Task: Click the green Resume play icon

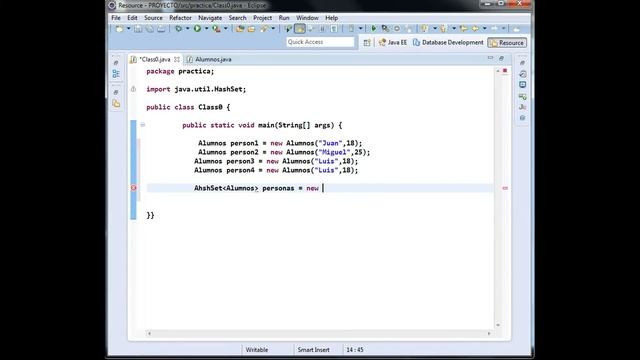Action: click(x=373, y=29)
